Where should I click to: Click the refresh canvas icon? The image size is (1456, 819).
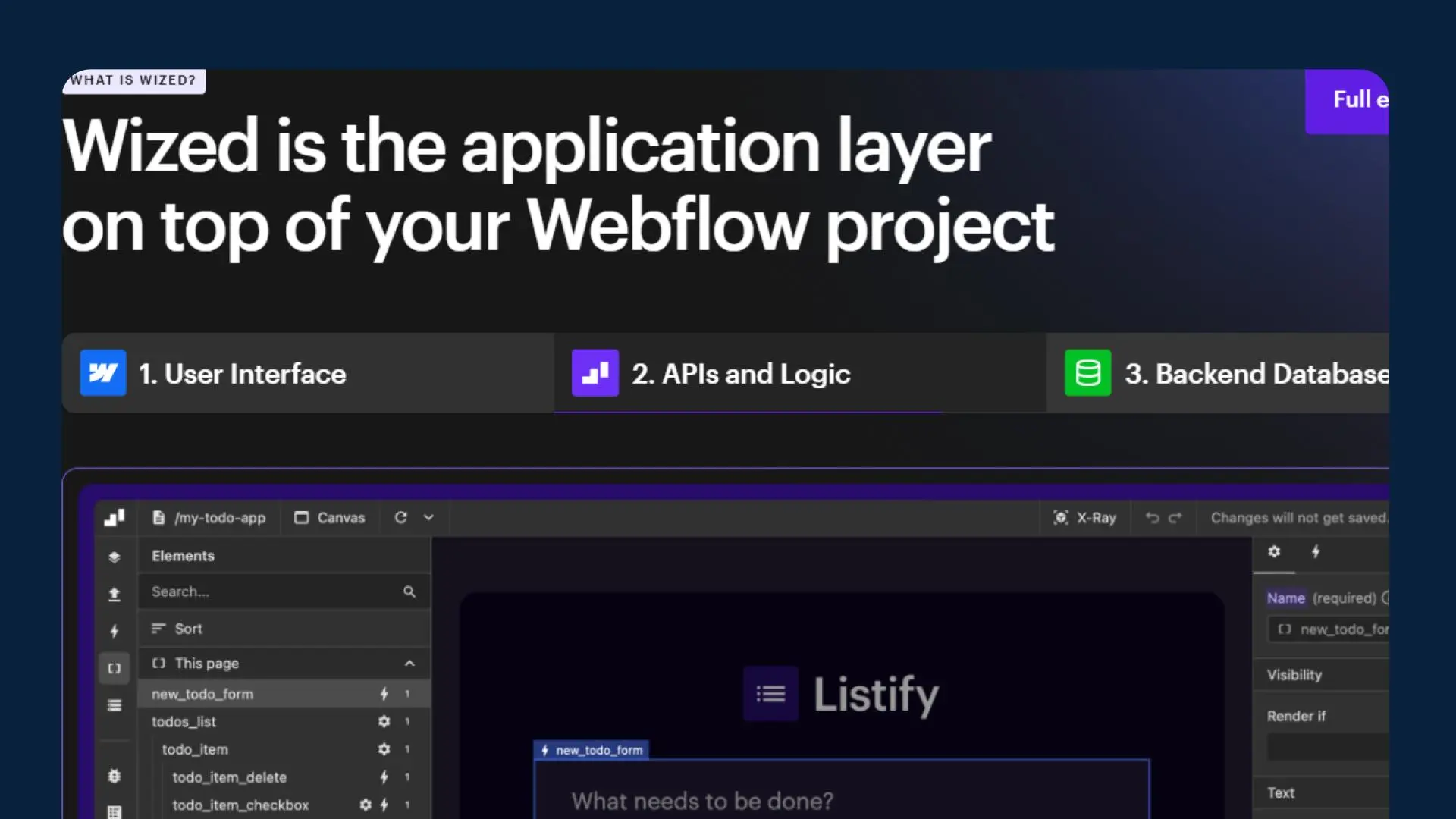click(400, 518)
